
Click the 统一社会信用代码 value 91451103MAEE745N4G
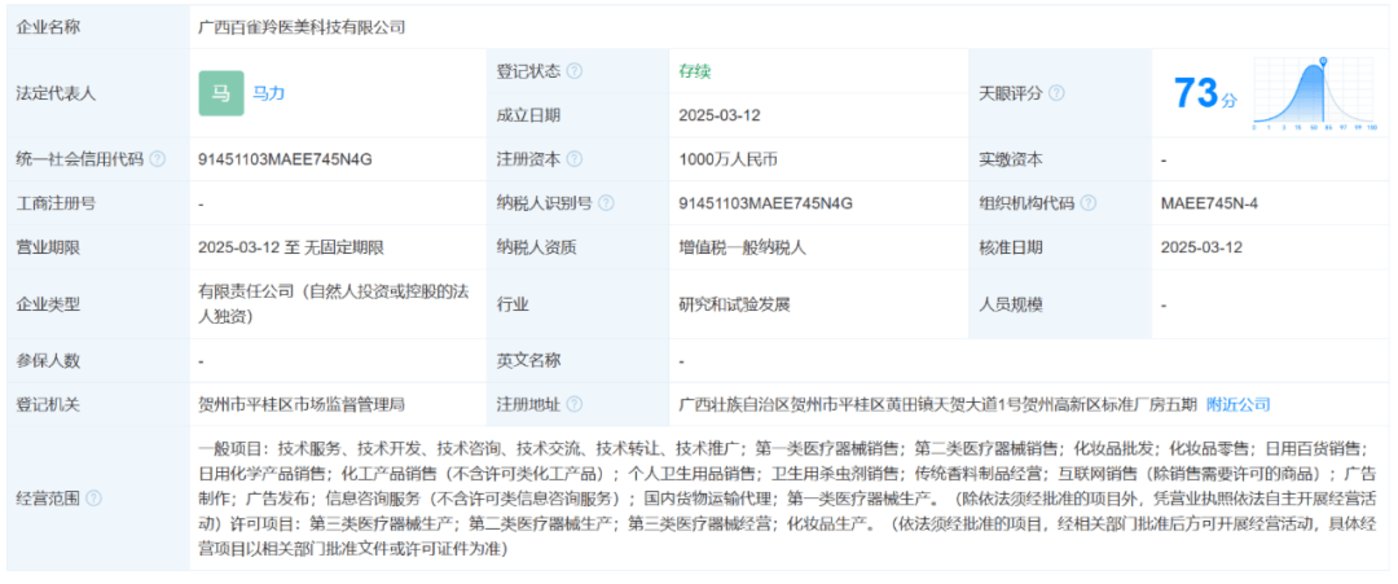(273, 159)
